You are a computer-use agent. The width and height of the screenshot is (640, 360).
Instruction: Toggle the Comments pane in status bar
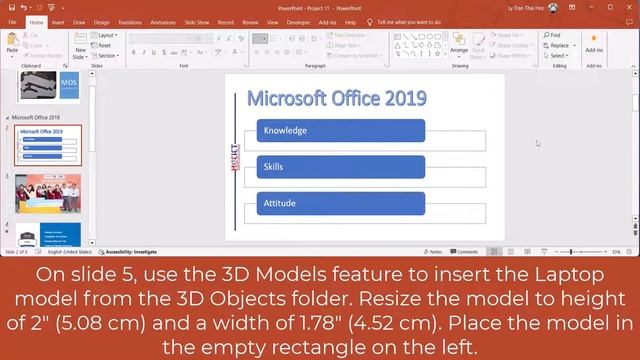pos(464,252)
